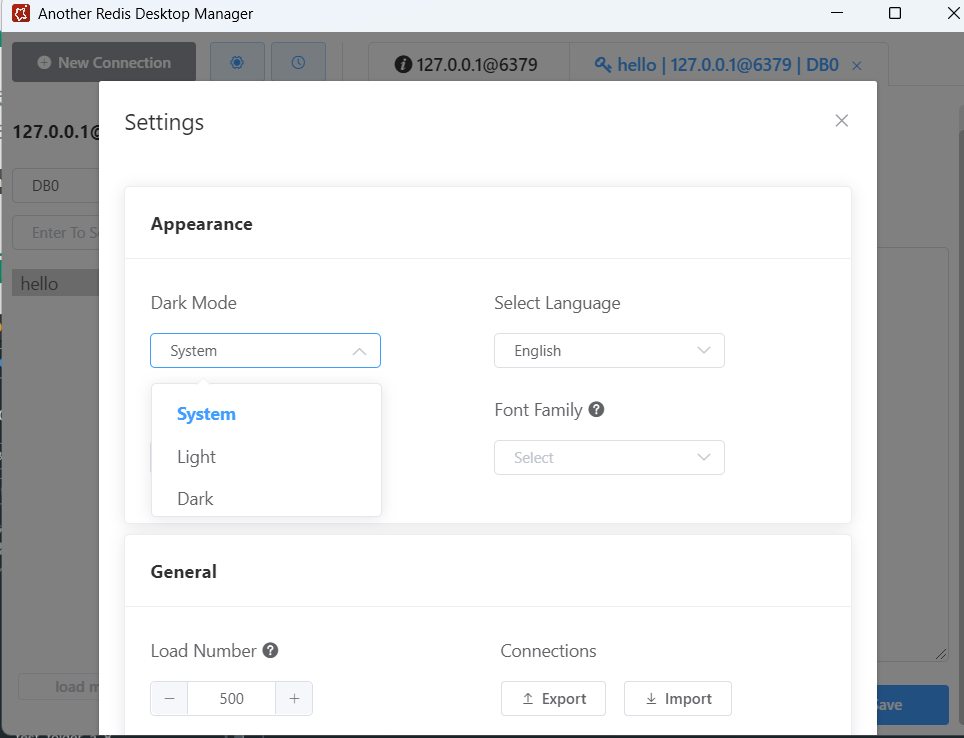Click the load more button
The height and width of the screenshot is (738, 964).
tap(59, 686)
